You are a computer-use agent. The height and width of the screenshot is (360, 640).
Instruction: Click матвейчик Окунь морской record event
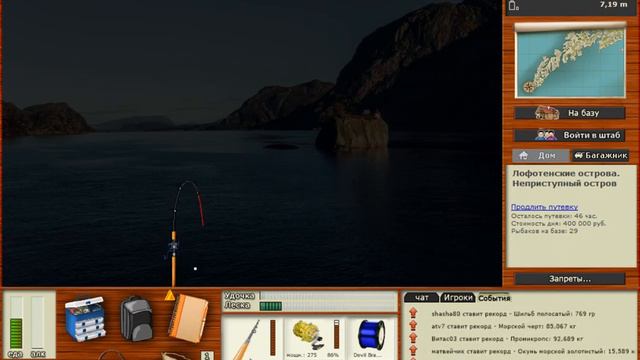tap(533, 351)
